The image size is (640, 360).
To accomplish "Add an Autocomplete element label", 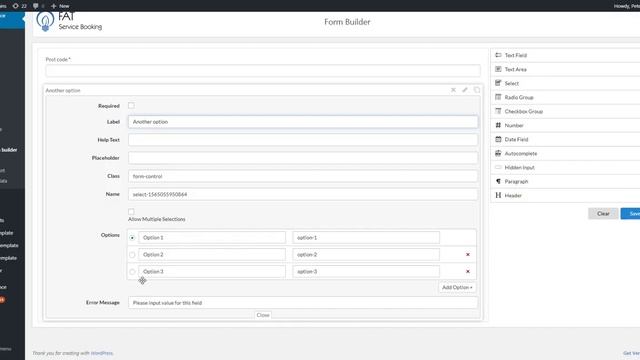I will [x=521, y=153].
